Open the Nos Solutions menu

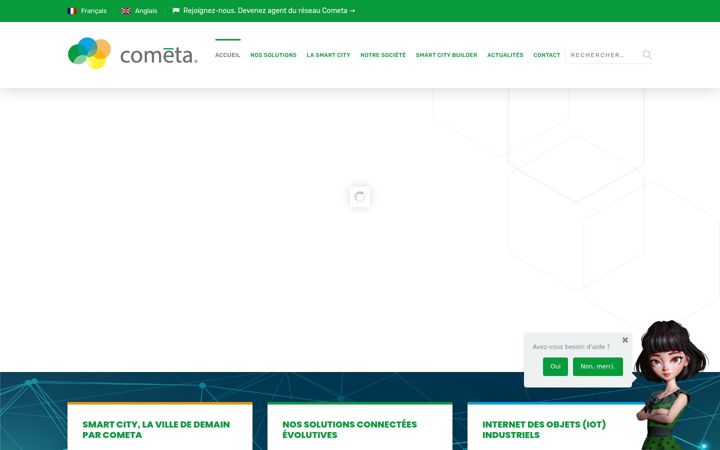coord(273,55)
